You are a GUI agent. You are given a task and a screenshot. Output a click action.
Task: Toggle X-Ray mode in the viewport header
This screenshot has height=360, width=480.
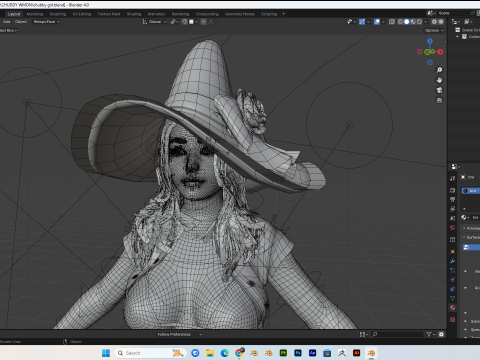[392, 22]
